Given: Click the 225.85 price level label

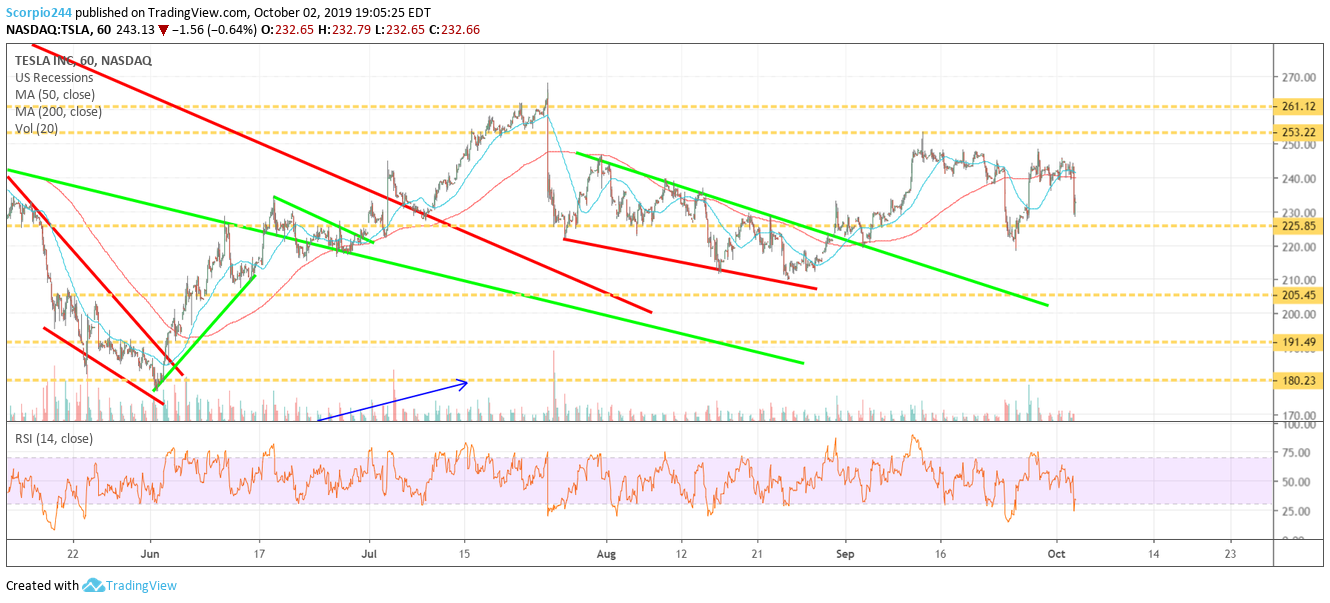Looking at the screenshot, I should pos(1299,226).
